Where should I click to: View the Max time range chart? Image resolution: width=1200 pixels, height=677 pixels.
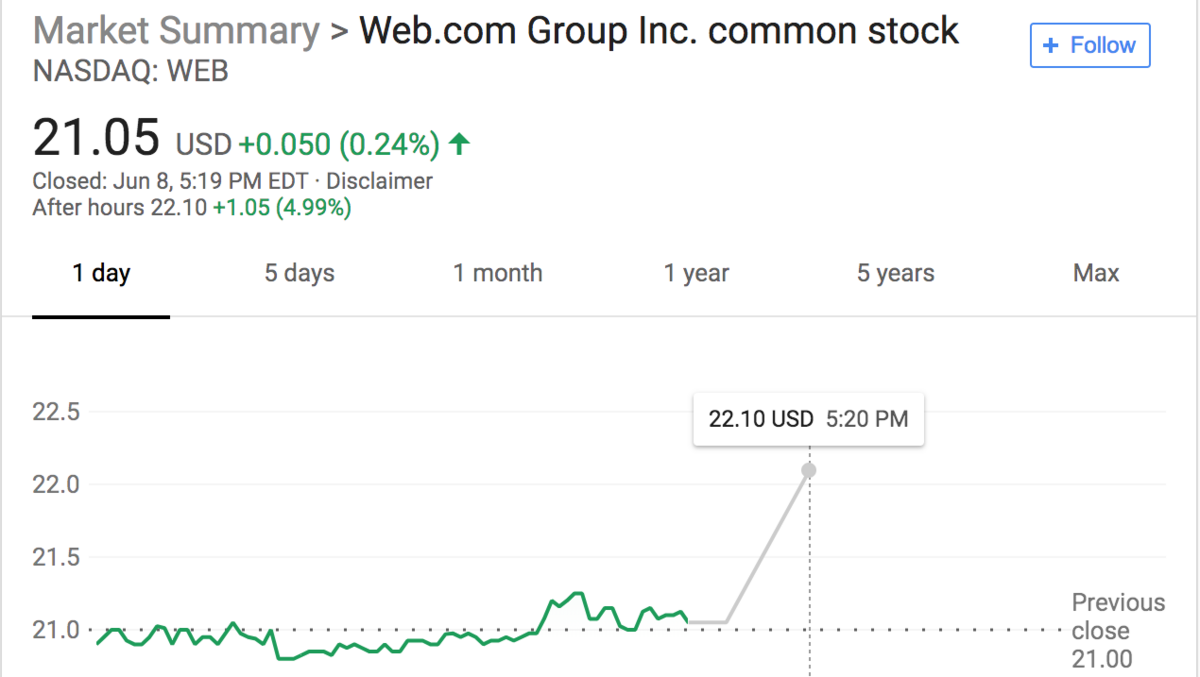click(x=1095, y=272)
